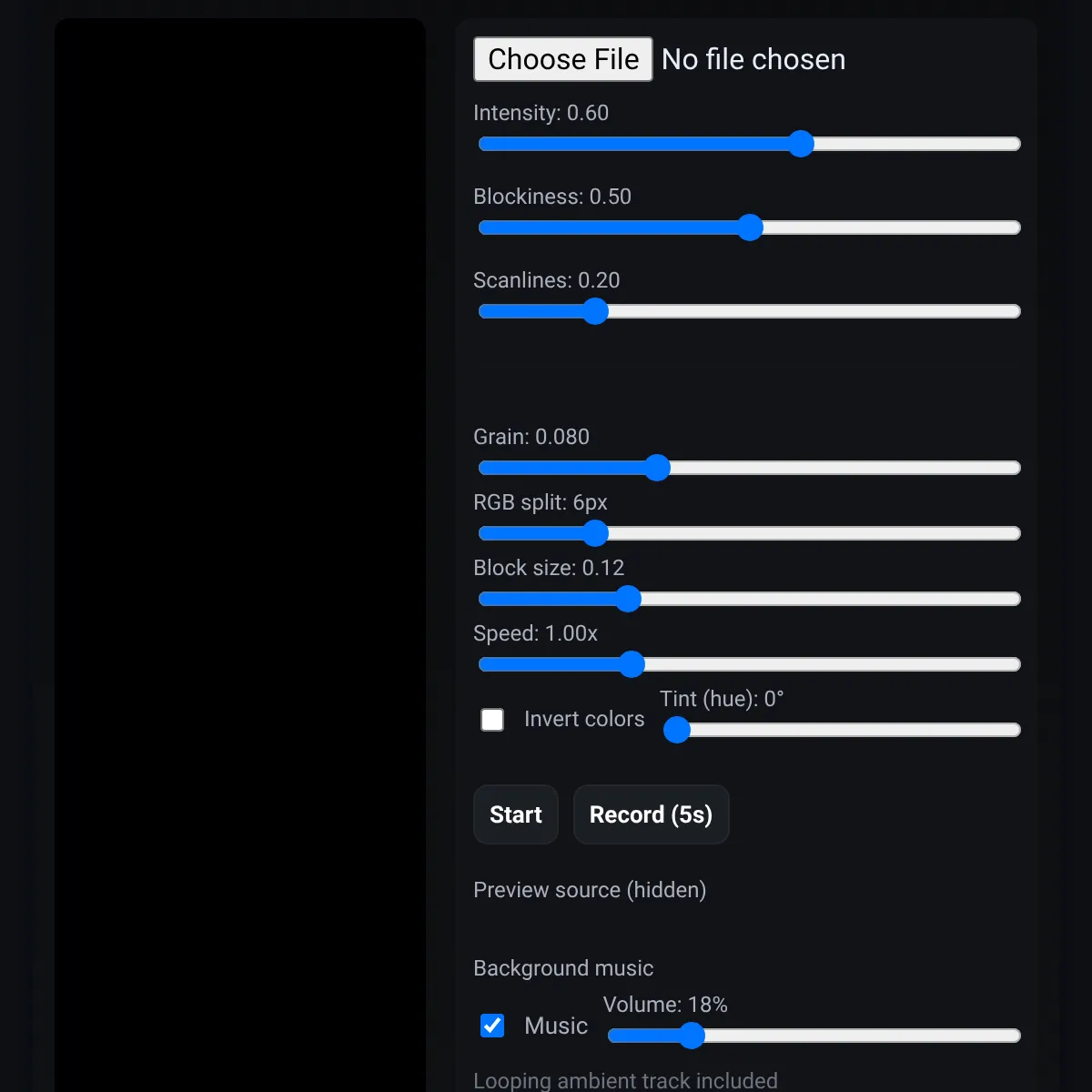The image size is (1092, 1092).
Task: Click the Speed slider handle
Action: [632, 664]
